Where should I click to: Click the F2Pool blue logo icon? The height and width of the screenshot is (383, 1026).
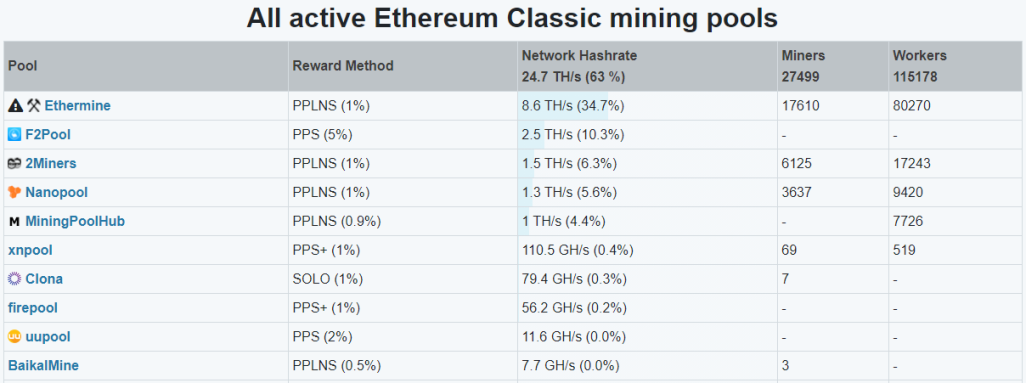pyautogui.click(x=15, y=135)
